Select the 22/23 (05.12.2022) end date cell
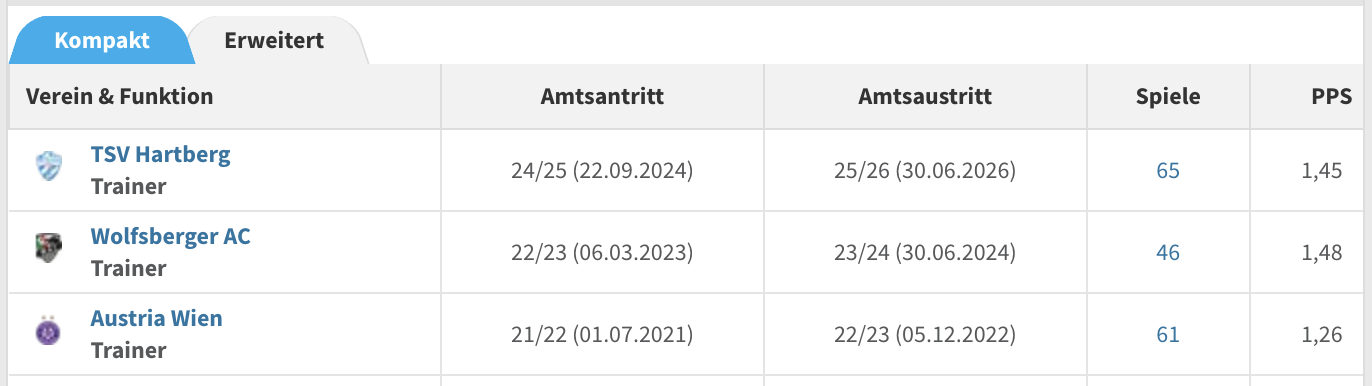 (x=925, y=334)
